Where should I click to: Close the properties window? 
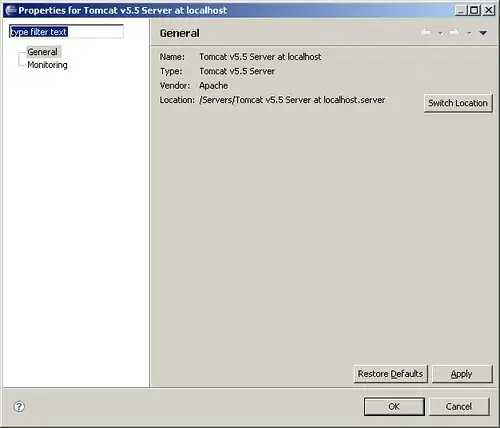pyautogui.click(x=489, y=10)
